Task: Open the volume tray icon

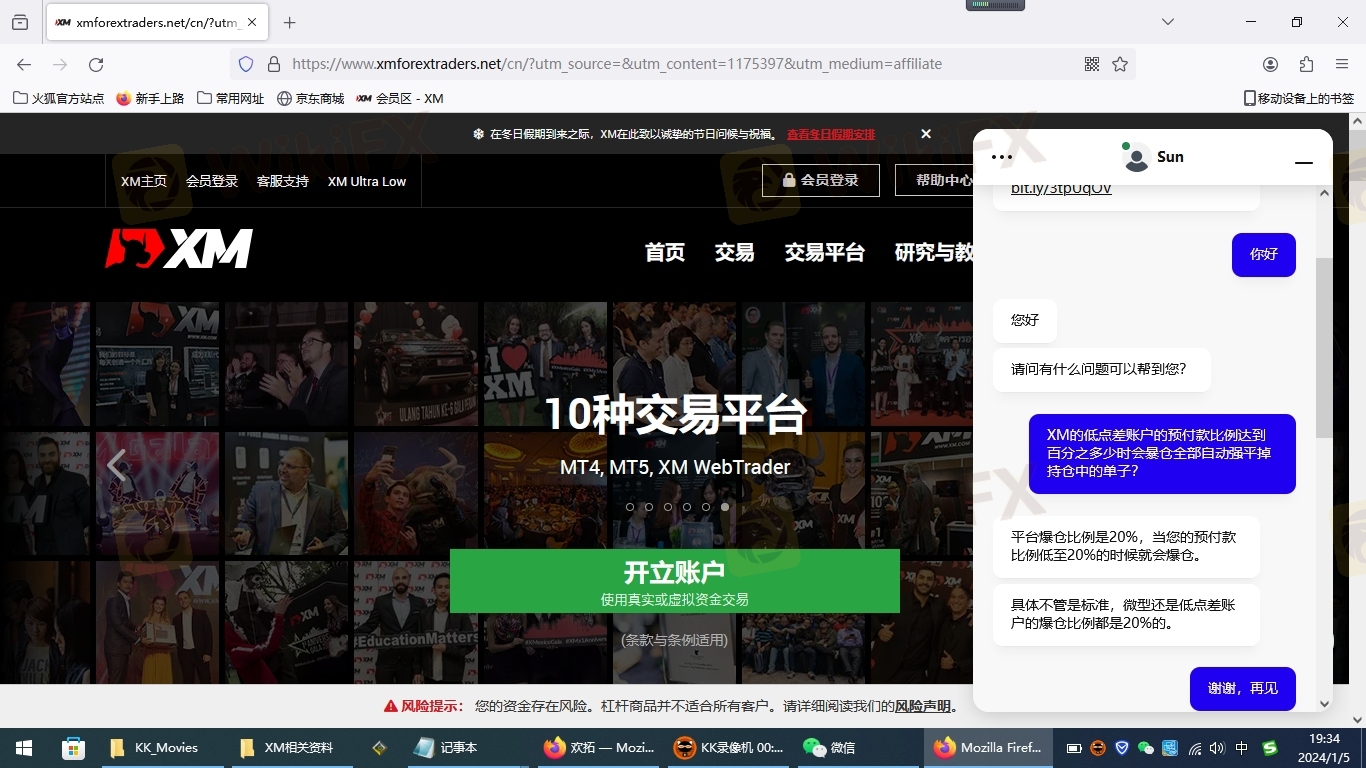Action: point(1217,748)
